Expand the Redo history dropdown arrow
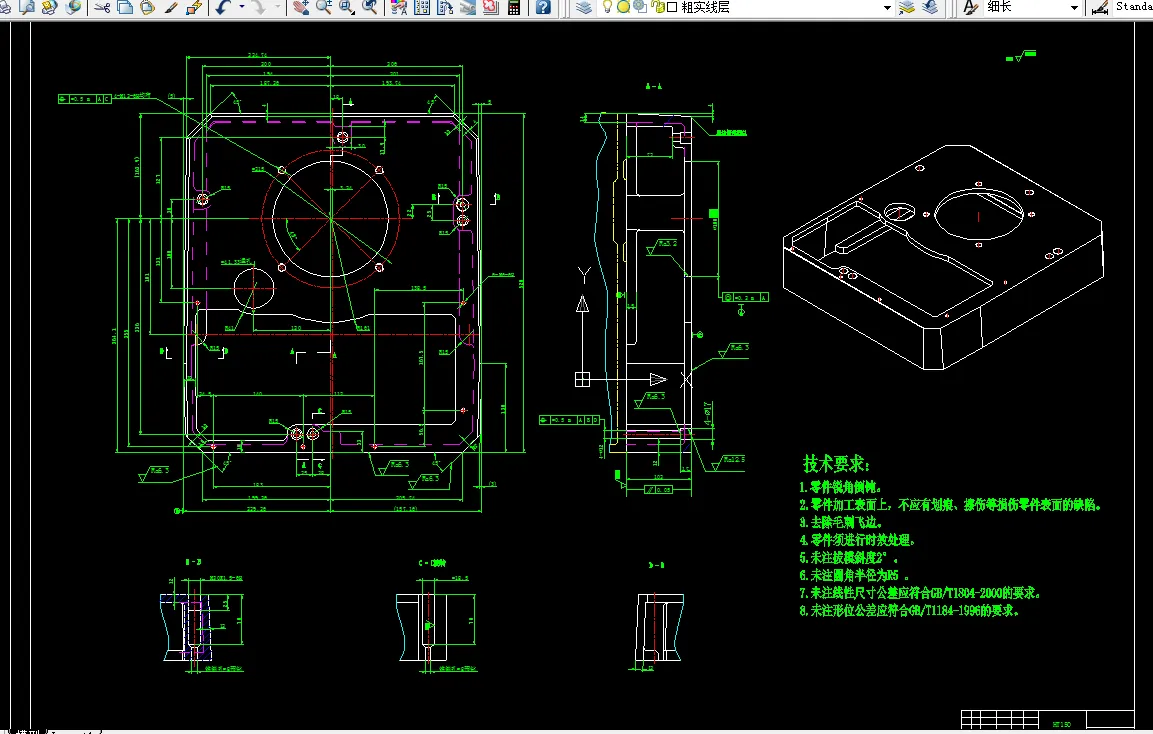The width and height of the screenshot is (1153, 734). click(277, 7)
